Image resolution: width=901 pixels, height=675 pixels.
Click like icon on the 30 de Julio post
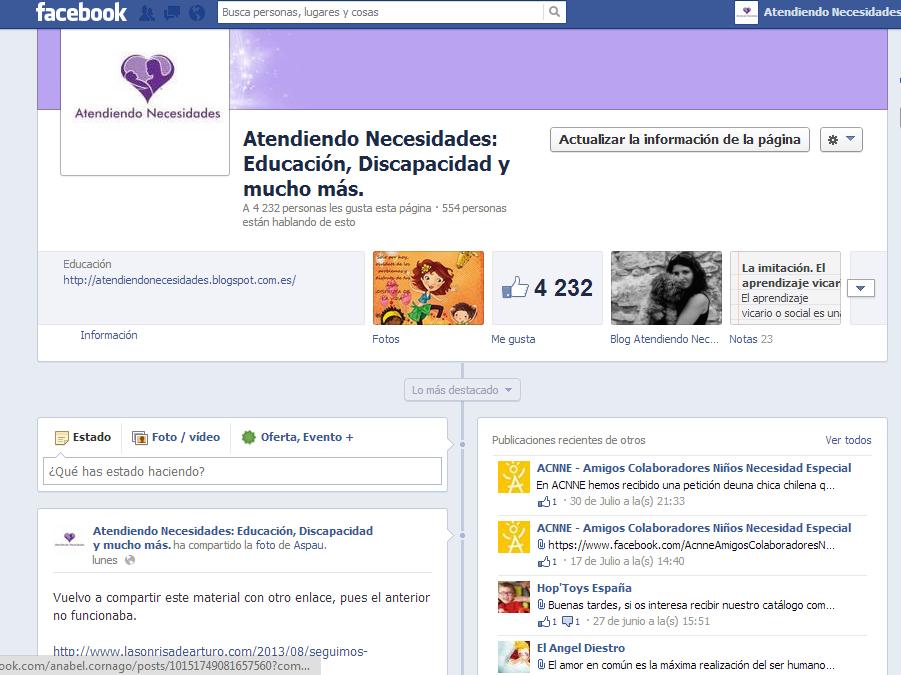(544, 502)
